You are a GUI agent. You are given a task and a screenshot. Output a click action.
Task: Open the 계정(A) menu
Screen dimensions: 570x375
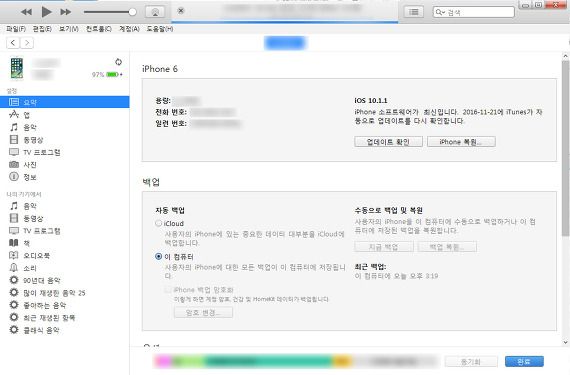point(129,29)
